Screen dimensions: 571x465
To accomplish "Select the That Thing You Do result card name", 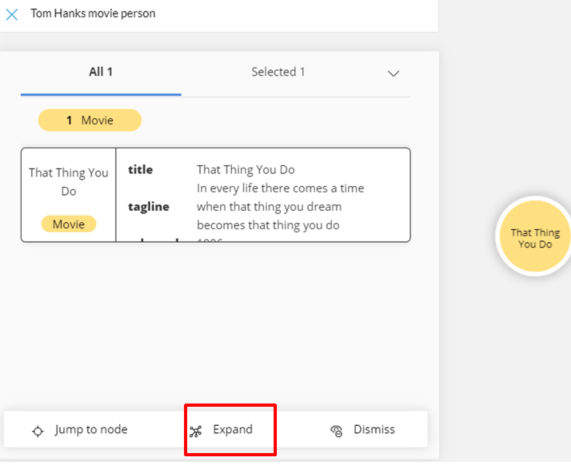I will [68, 181].
